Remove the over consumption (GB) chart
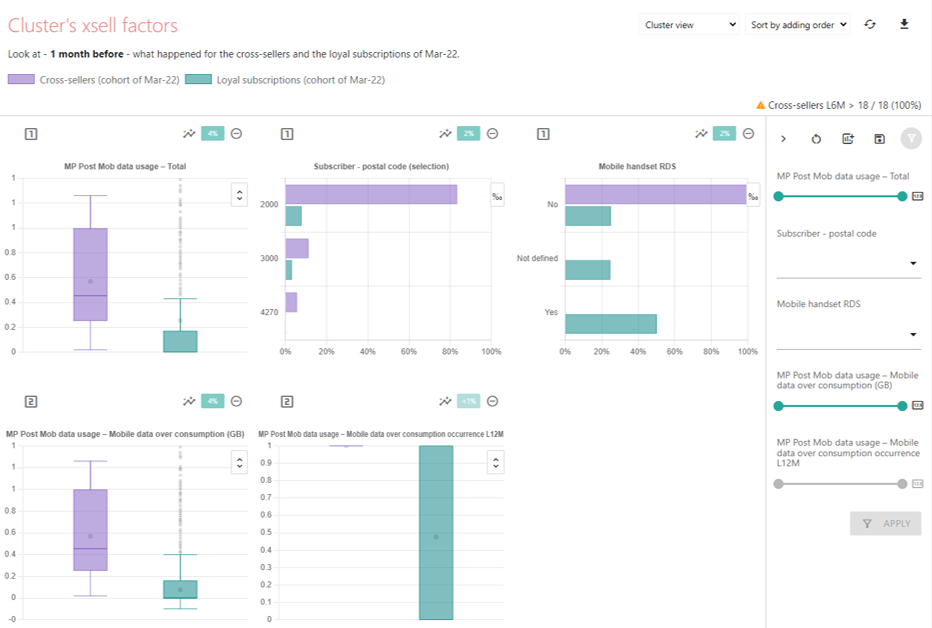 (x=236, y=402)
